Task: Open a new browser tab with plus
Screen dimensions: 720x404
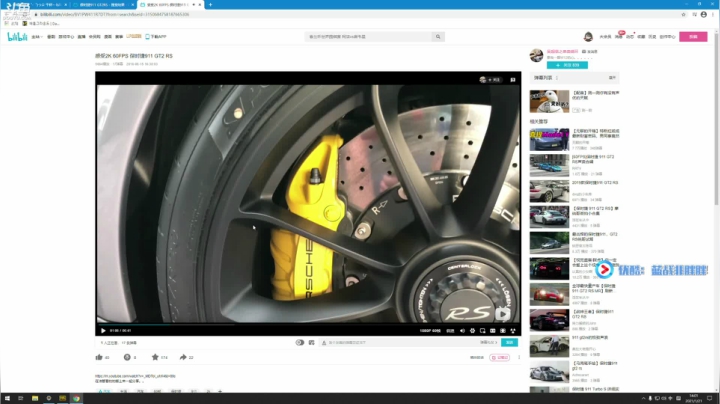Action: coord(210,5)
